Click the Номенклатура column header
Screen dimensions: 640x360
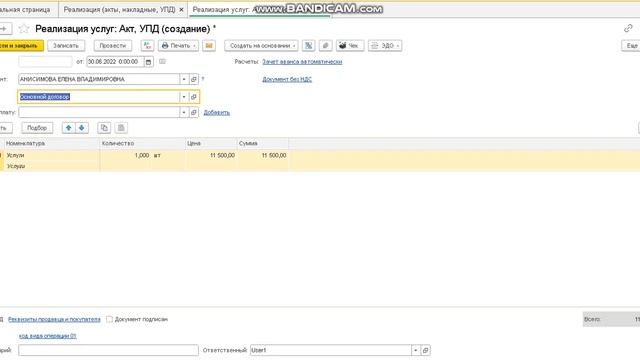pyautogui.click(x=52, y=143)
